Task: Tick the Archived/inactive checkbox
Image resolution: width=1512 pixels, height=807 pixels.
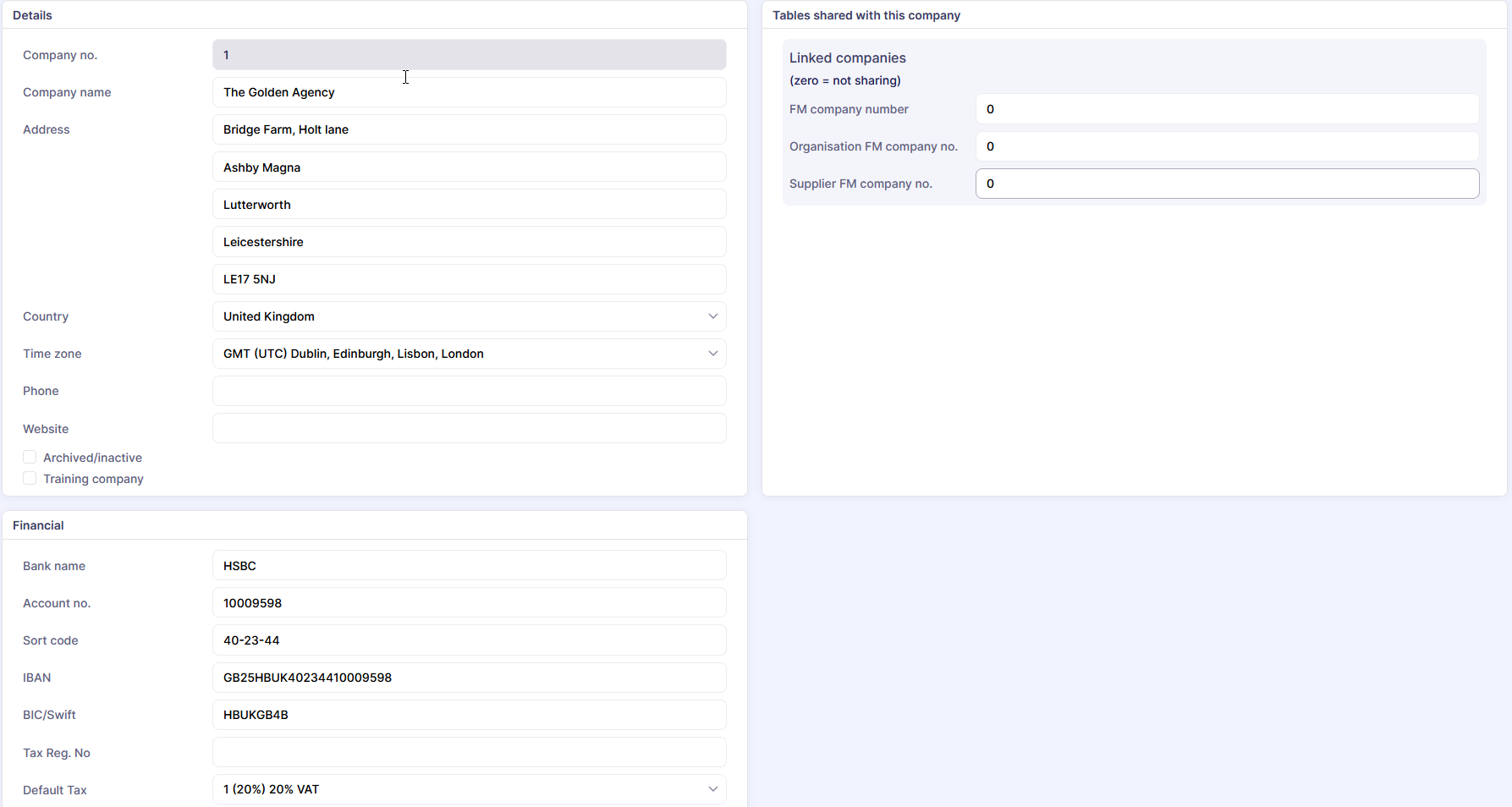Action: 30,458
